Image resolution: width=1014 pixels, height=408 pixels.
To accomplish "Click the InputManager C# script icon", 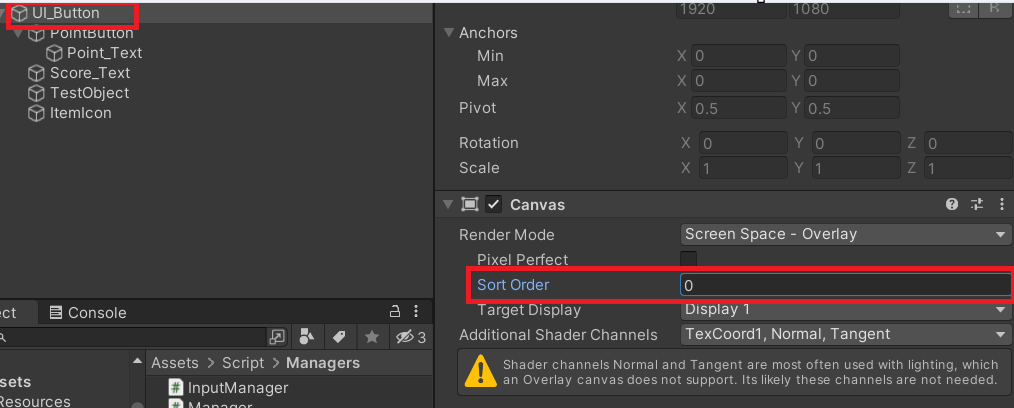I will click(176, 387).
